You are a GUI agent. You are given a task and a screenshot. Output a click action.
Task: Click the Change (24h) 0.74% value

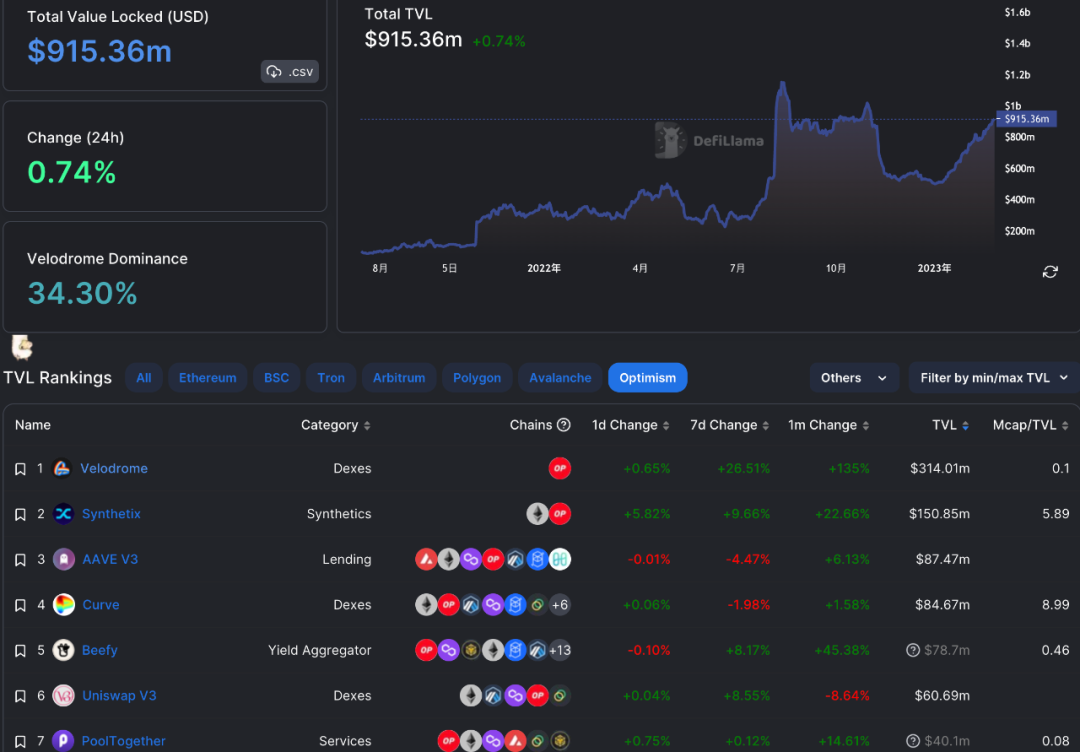click(71, 172)
